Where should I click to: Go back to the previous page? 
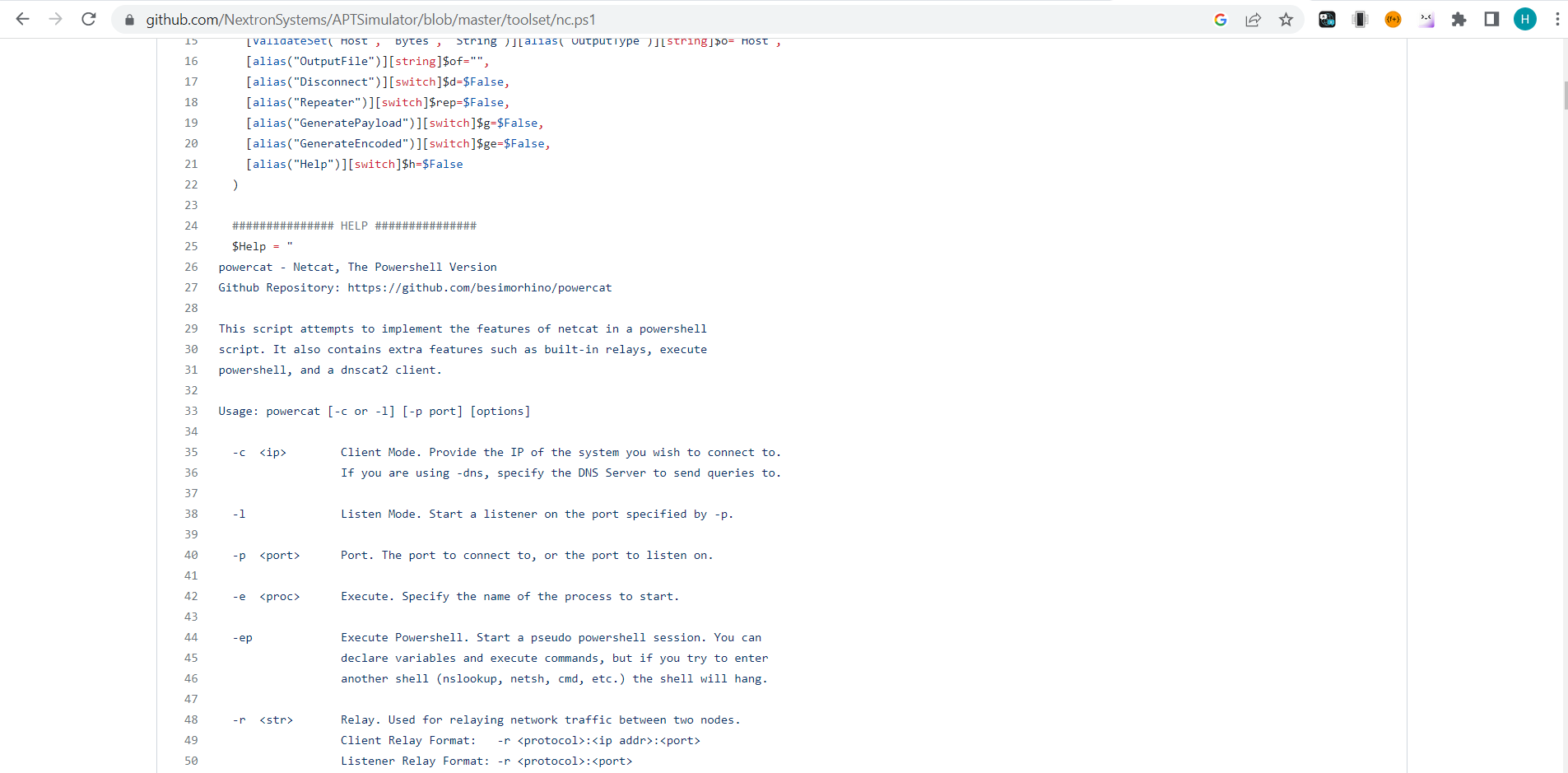pyautogui.click(x=22, y=19)
